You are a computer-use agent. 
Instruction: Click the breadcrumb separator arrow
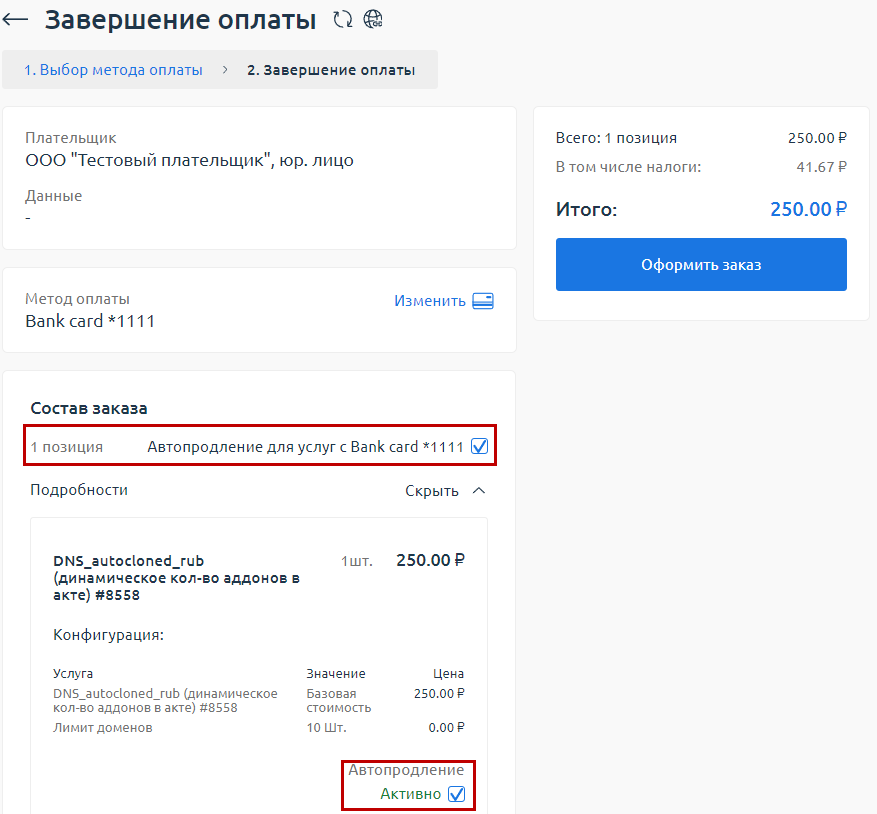(x=225, y=70)
